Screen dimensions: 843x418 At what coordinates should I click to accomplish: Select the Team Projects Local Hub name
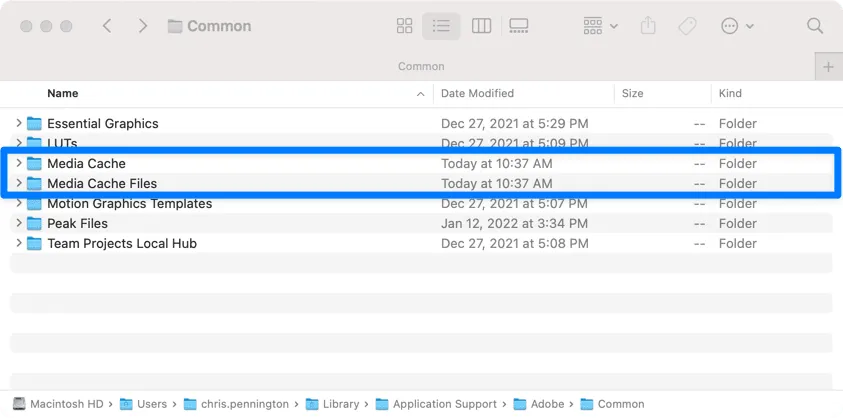tap(122, 244)
